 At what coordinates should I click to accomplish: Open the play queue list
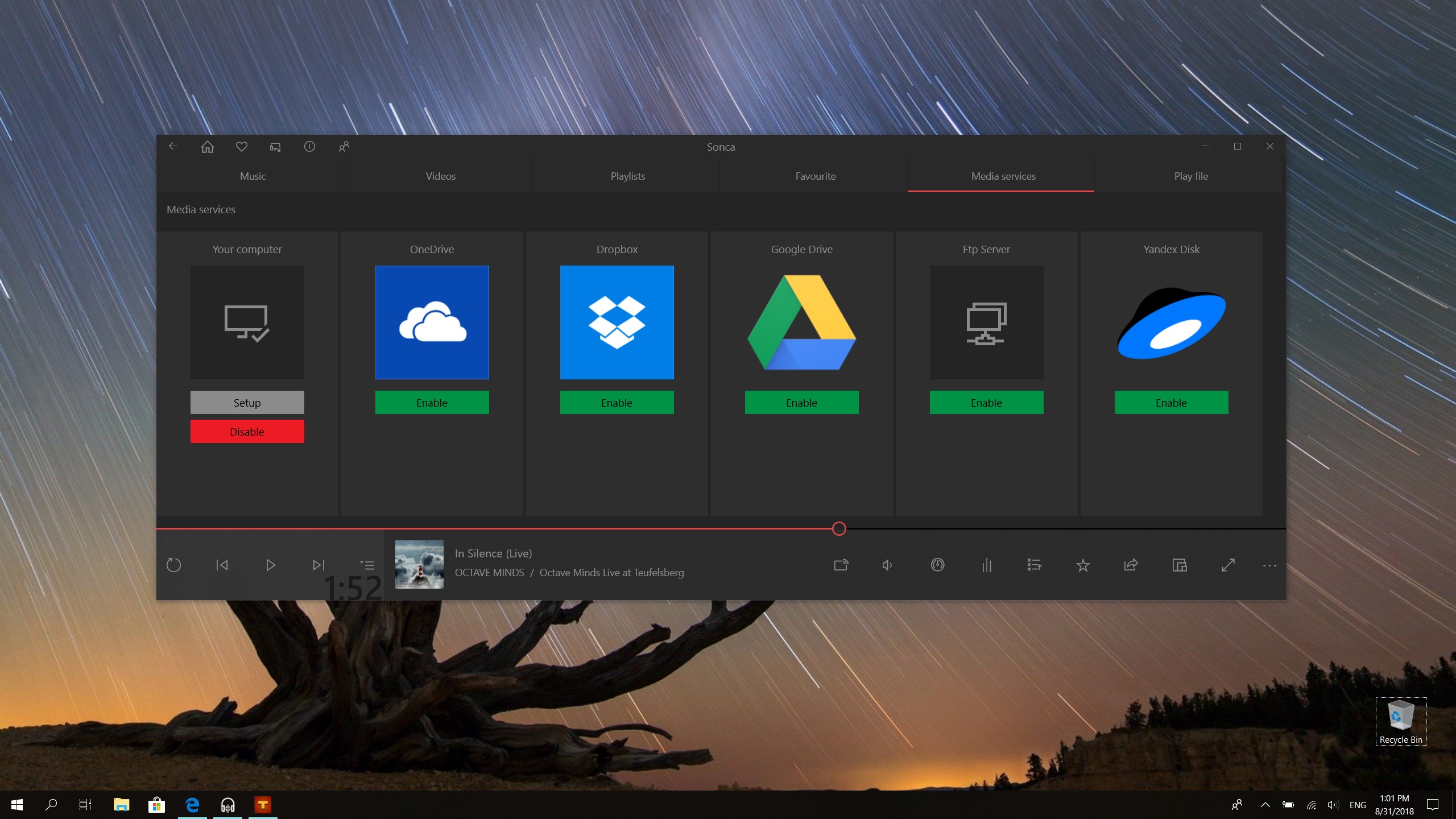point(1034,565)
